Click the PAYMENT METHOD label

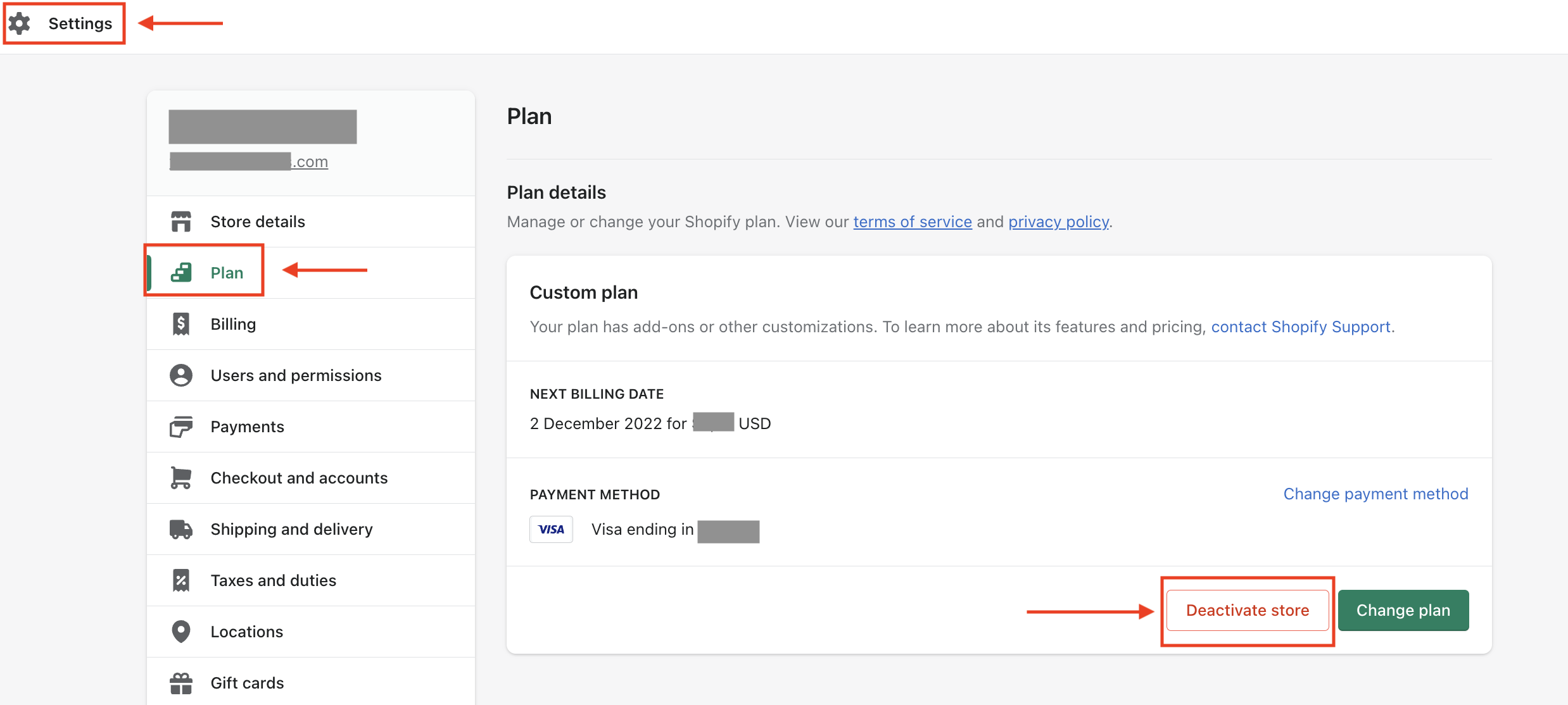point(595,494)
